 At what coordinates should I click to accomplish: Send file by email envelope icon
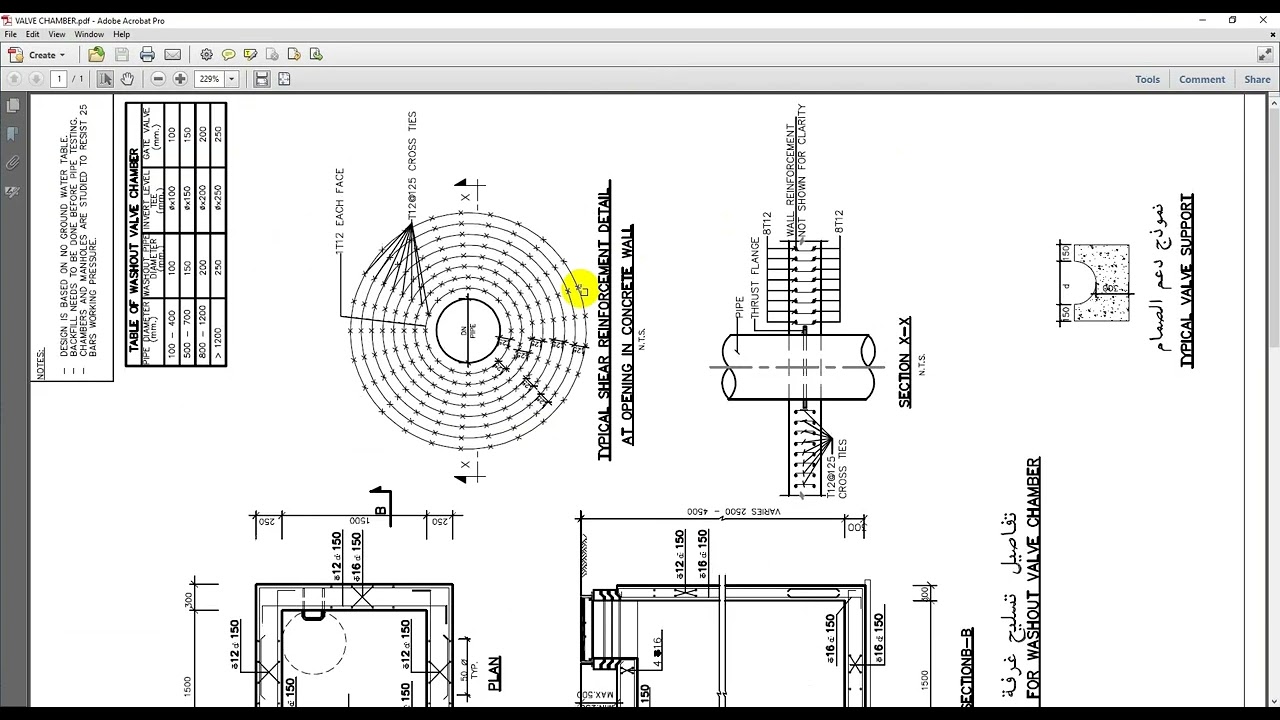coord(172,55)
